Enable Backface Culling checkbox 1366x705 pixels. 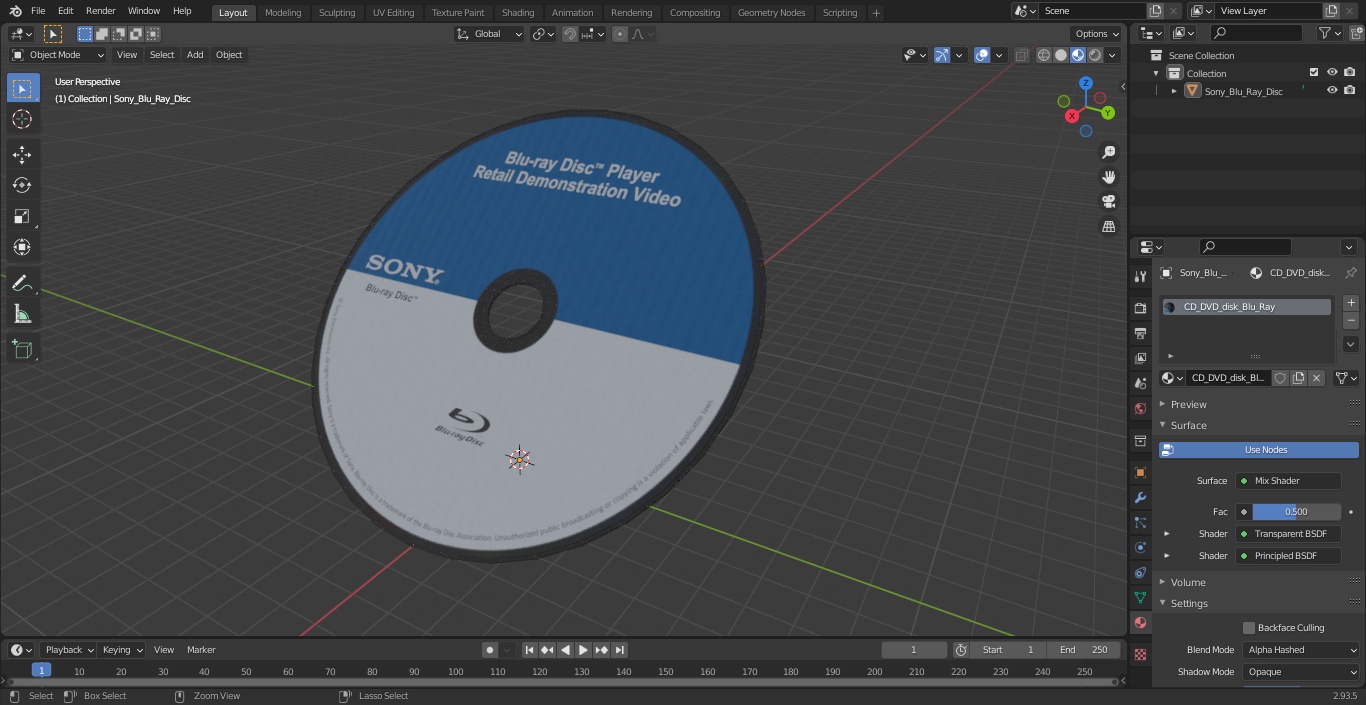point(1249,628)
